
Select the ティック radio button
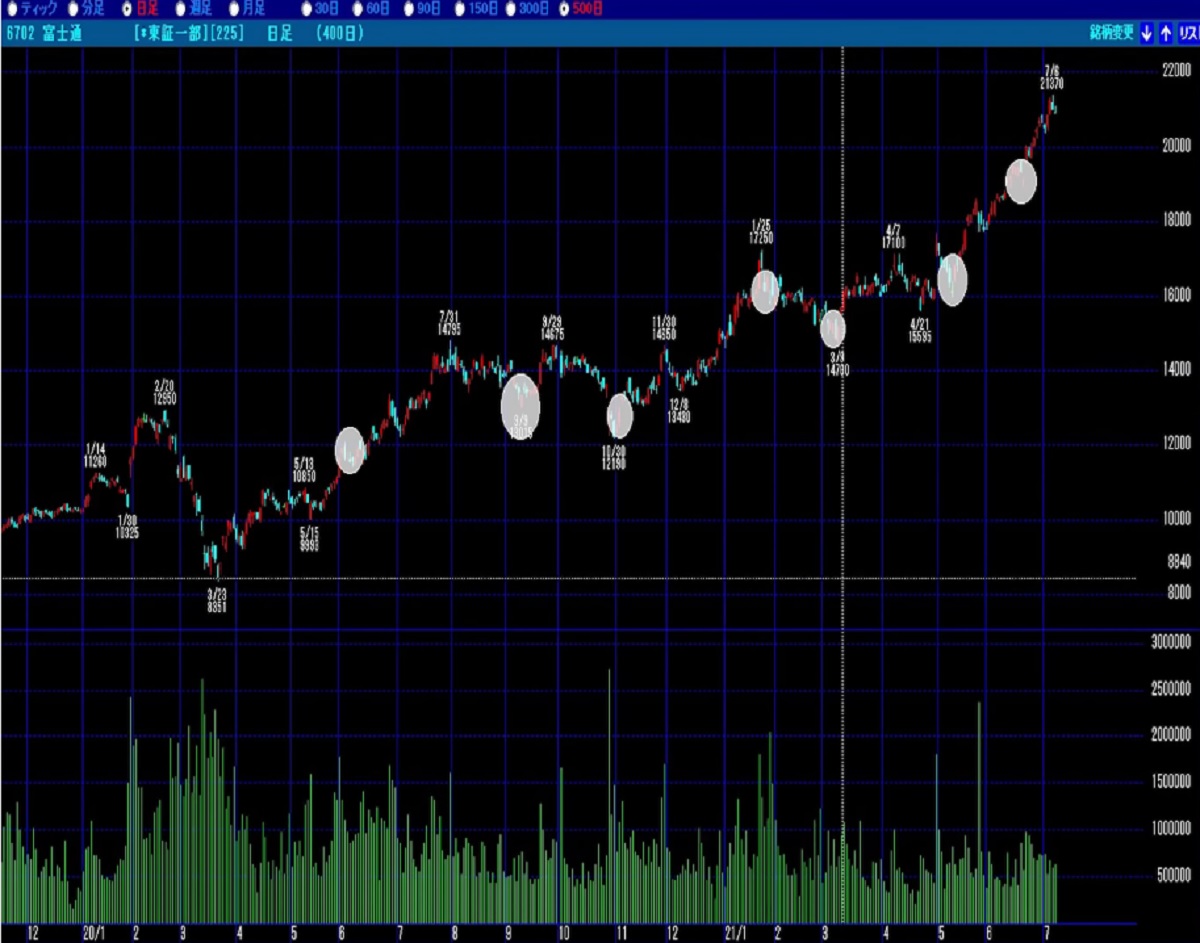13,8
